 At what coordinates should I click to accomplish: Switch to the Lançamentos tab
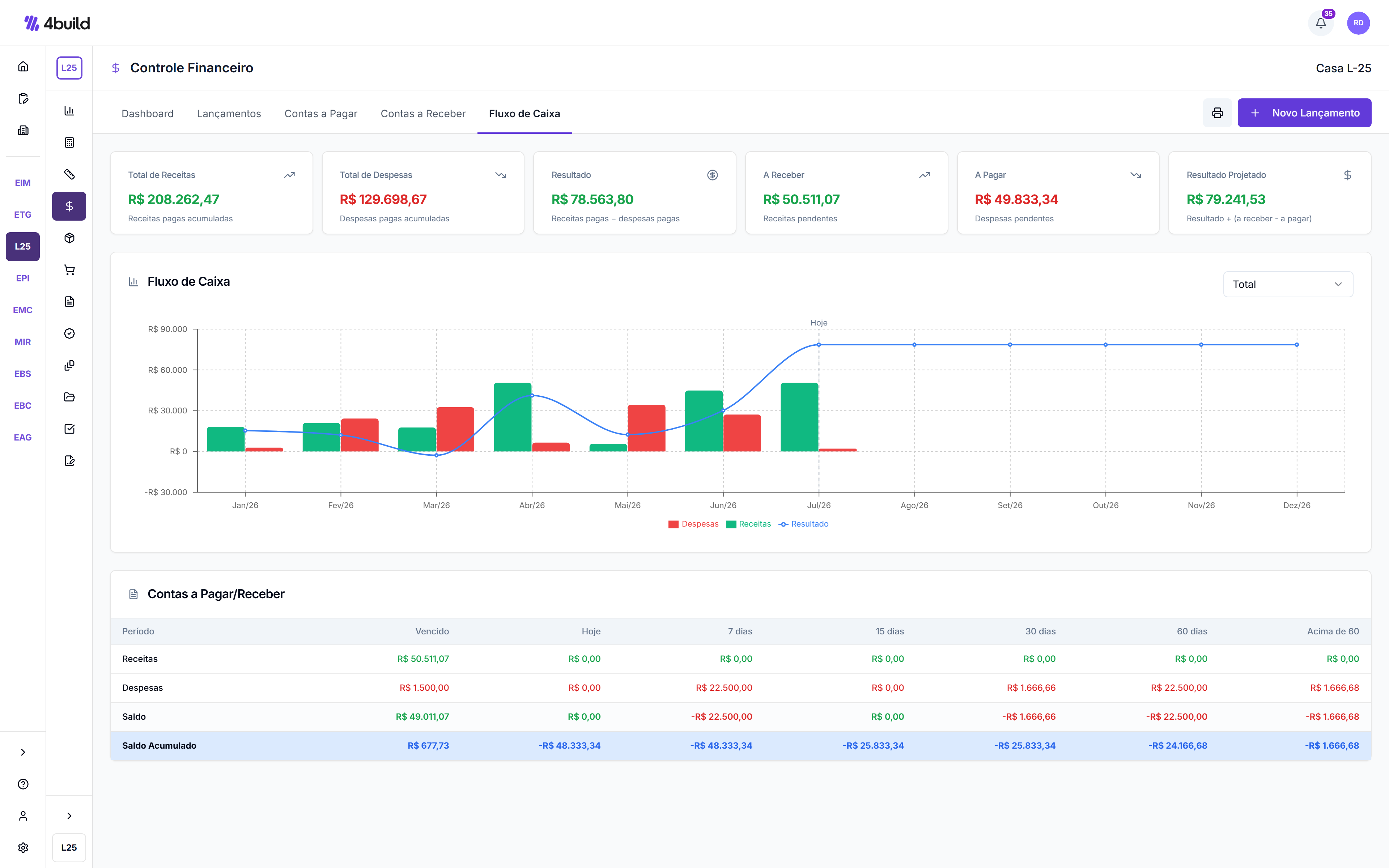(x=229, y=114)
